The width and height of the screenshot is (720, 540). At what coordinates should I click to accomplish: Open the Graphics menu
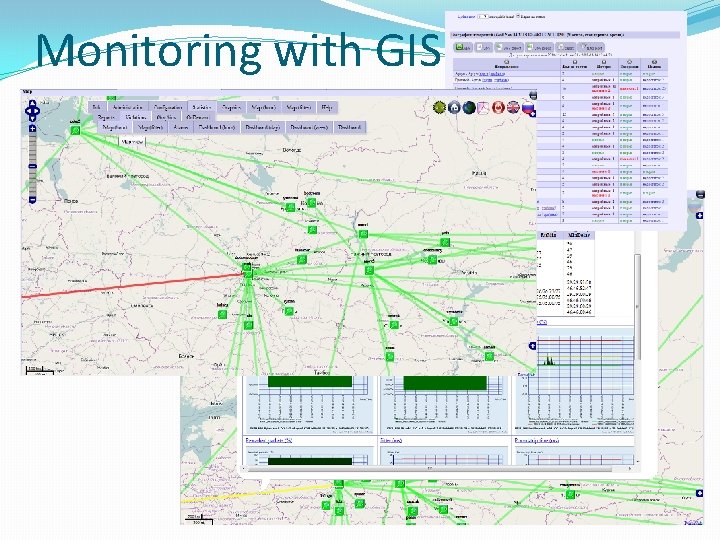click(231, 107)
